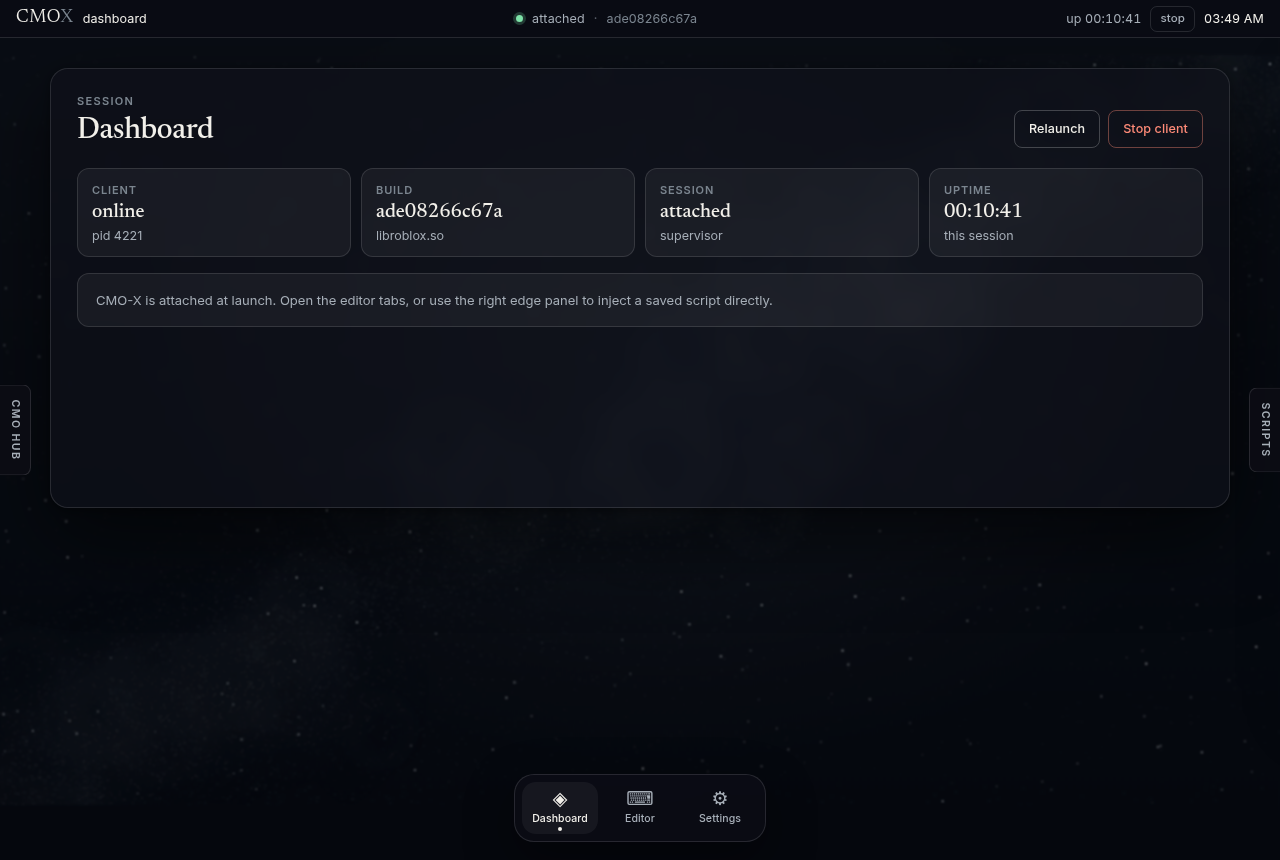Screen dimensions: 1280x860
Task: Click the 'libroblox.so' text
Action: pos(410,235)
